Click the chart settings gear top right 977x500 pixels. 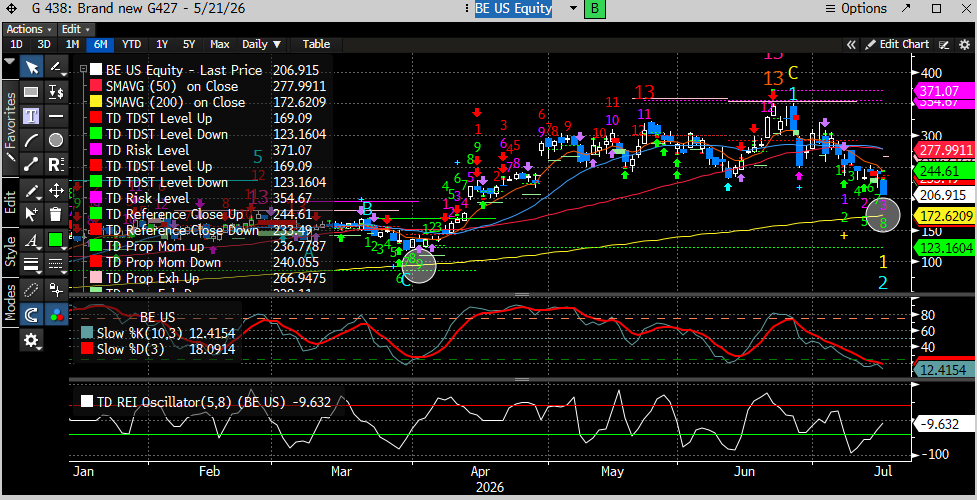pyautogui.click(x=964, y=44)
